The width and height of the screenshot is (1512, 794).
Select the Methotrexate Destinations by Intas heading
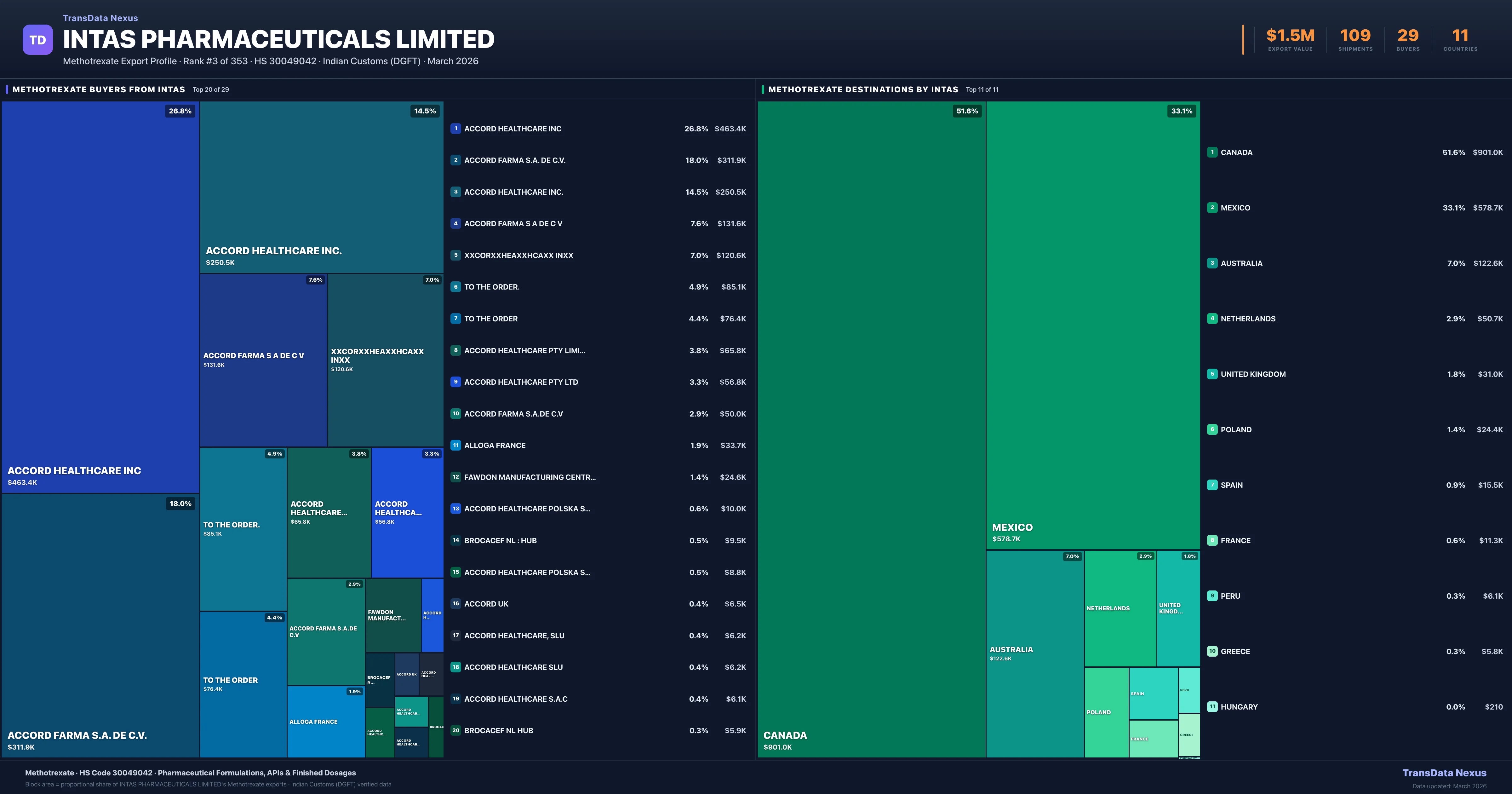pyautogui.click(x=863, y=89)
